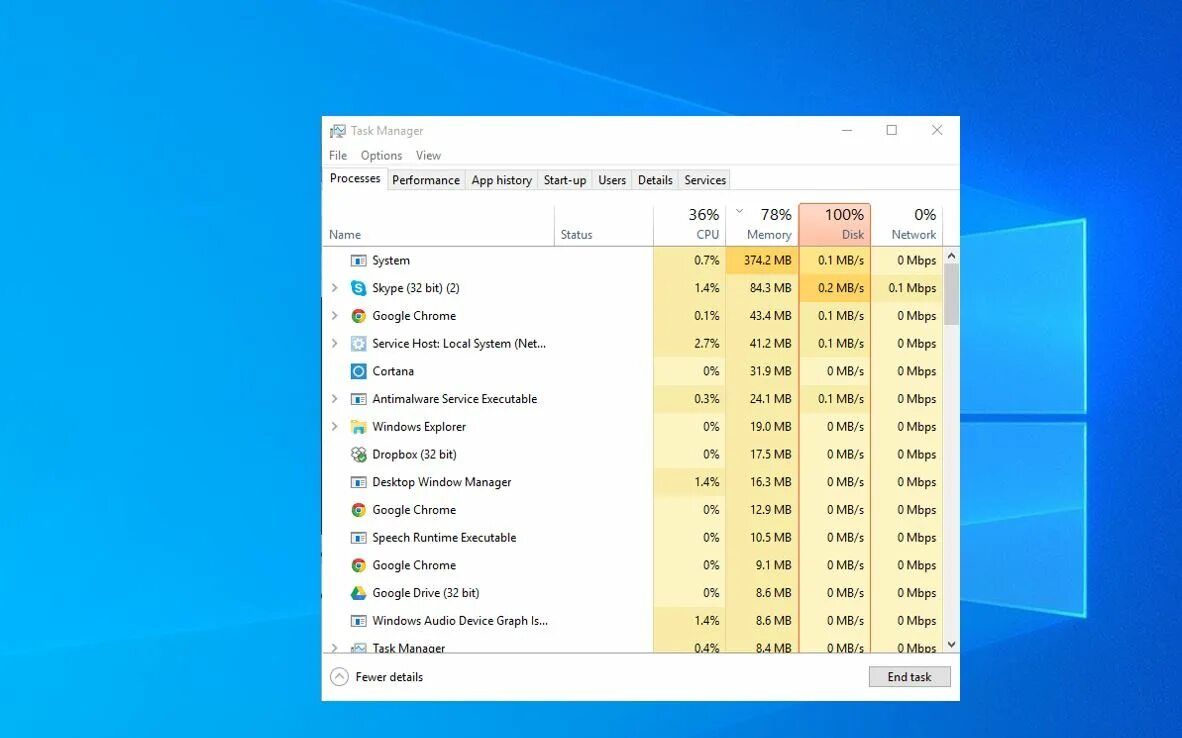
Task: Select the Dropbox (32 bit) row name
Action: (414, 455)
